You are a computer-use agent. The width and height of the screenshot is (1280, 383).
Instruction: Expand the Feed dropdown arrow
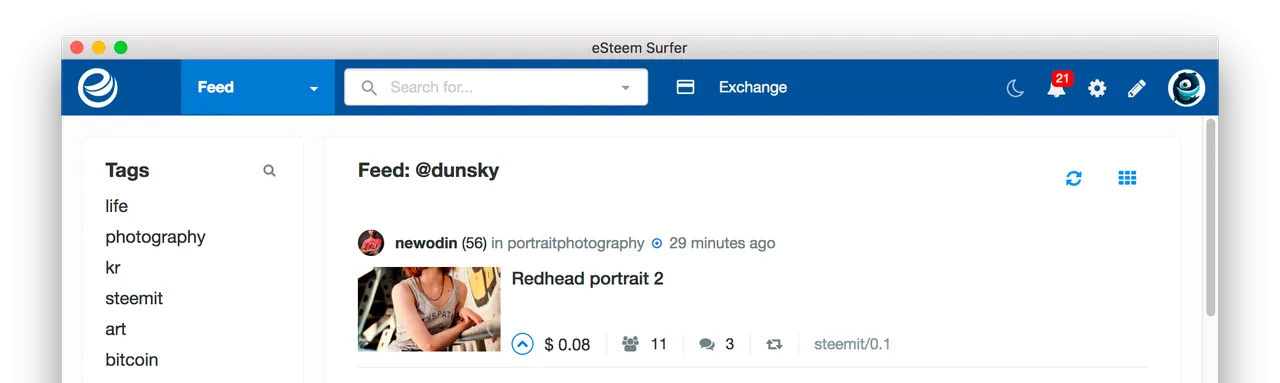(x=313, y=88)
